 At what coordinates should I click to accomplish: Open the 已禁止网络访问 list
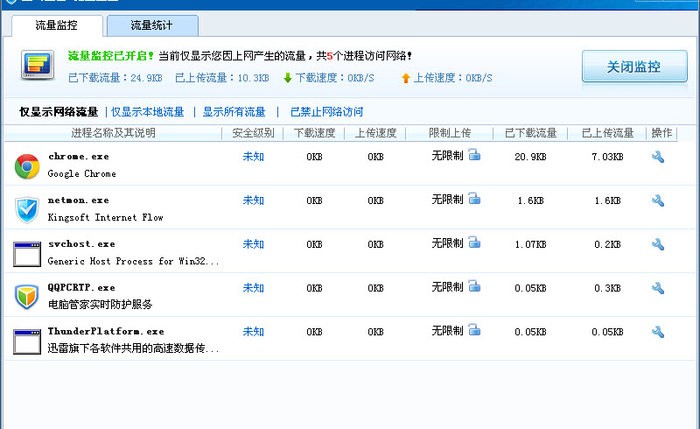[x=327, y=112]
